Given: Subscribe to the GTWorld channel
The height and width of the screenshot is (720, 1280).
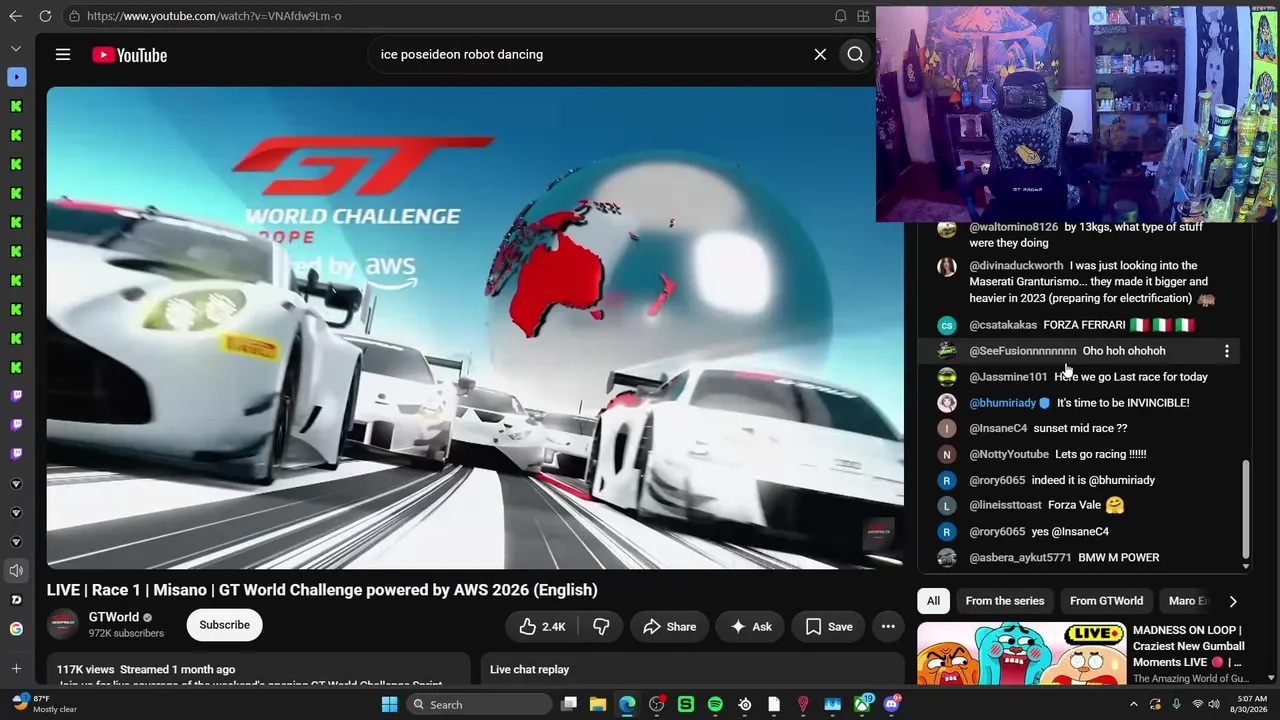Looking at the screenshot, I should point(224,625).
